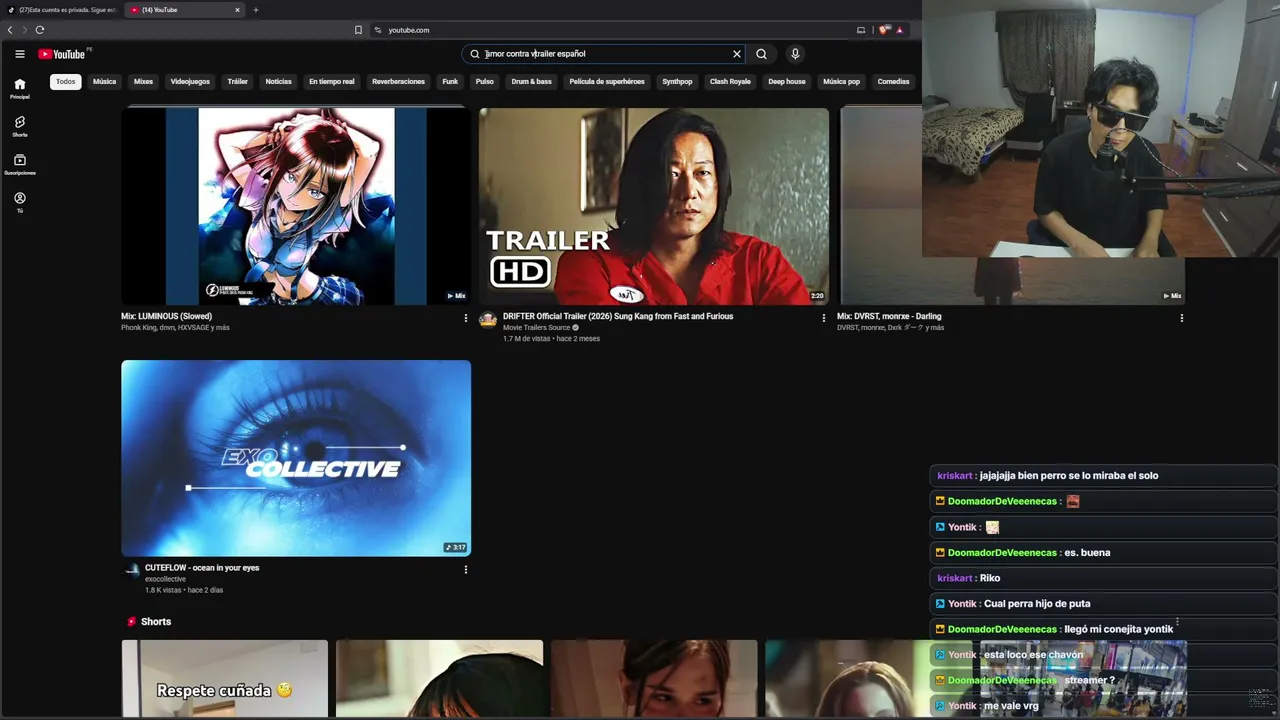The width and height of the screenshot is (1280, 720).
Task: Start voice search with the microphone
Action: point(795,54)
